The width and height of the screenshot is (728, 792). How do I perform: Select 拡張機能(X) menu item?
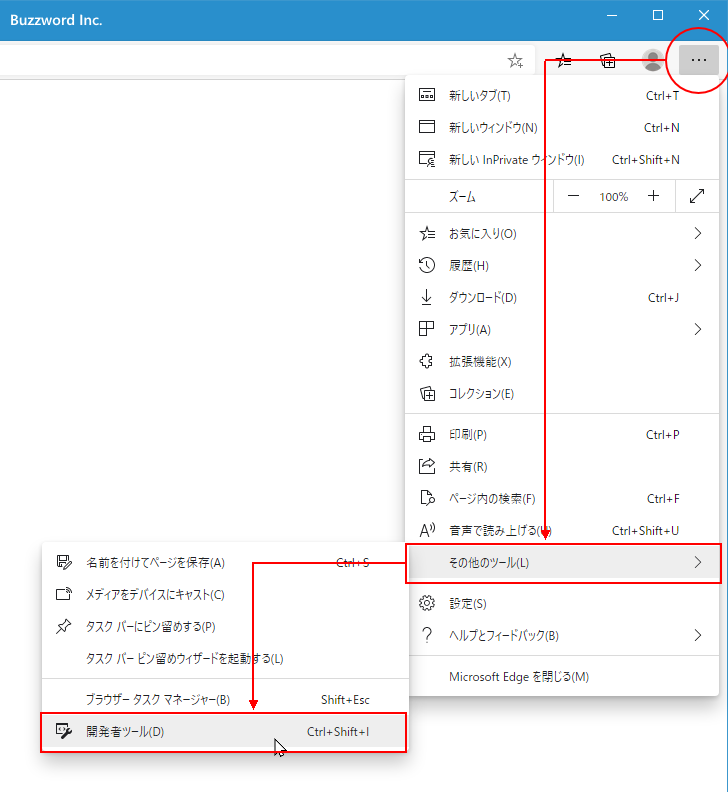562,361
